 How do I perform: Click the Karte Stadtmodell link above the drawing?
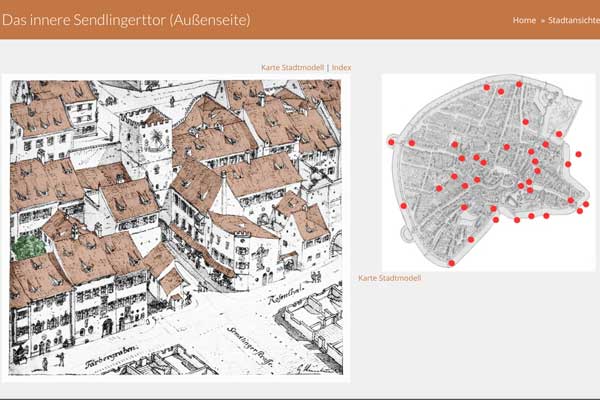pos(292,67)
